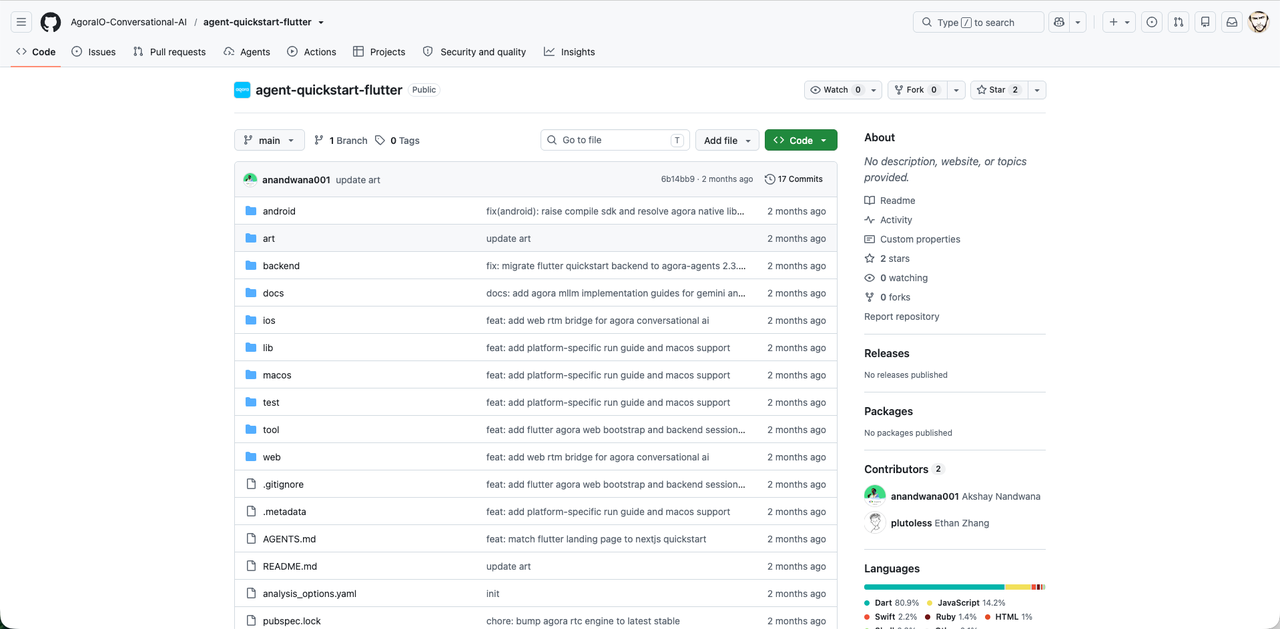Open the Activity link in About

point(888,220)
